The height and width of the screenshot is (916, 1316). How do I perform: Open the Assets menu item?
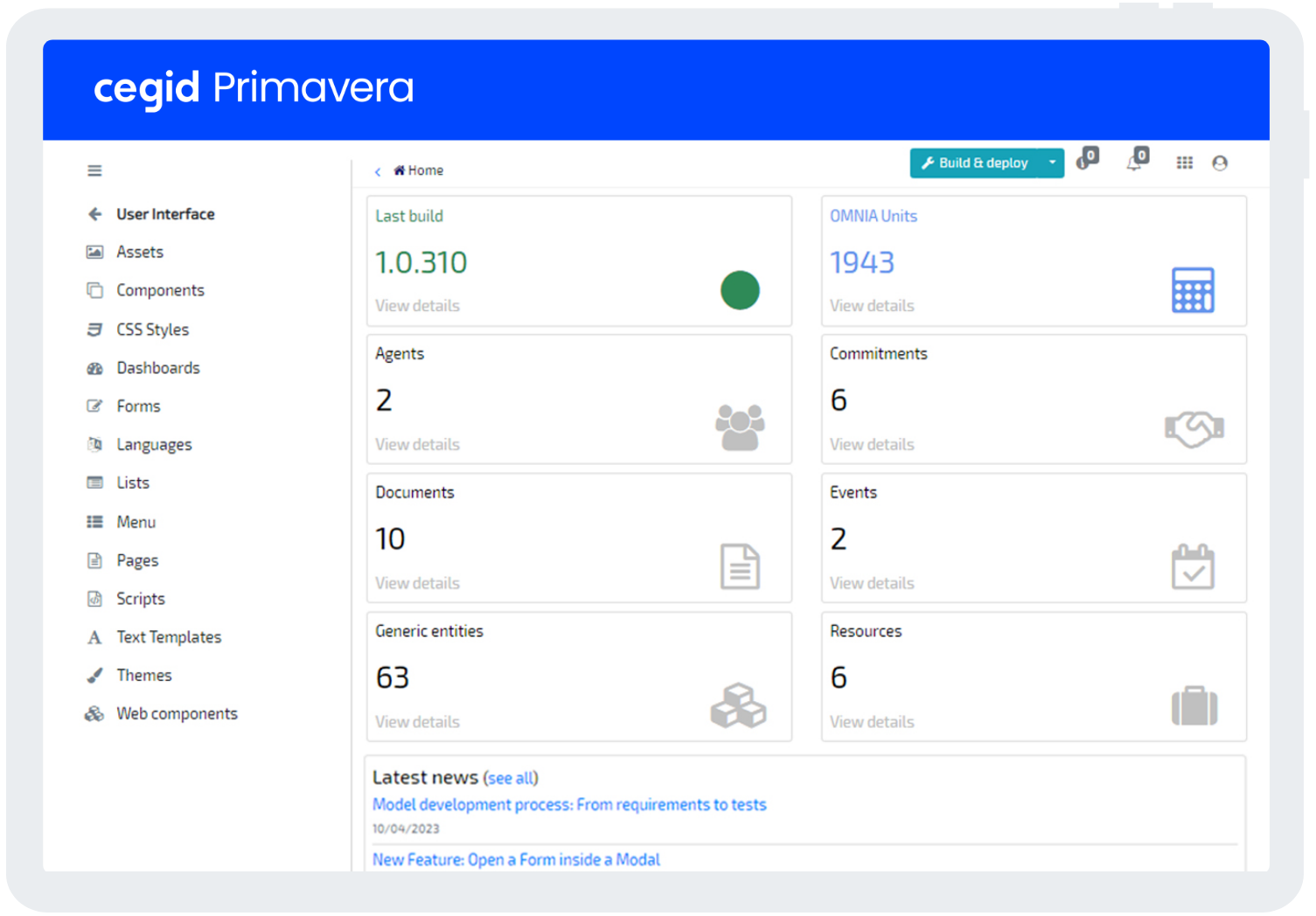click(140, 252)
